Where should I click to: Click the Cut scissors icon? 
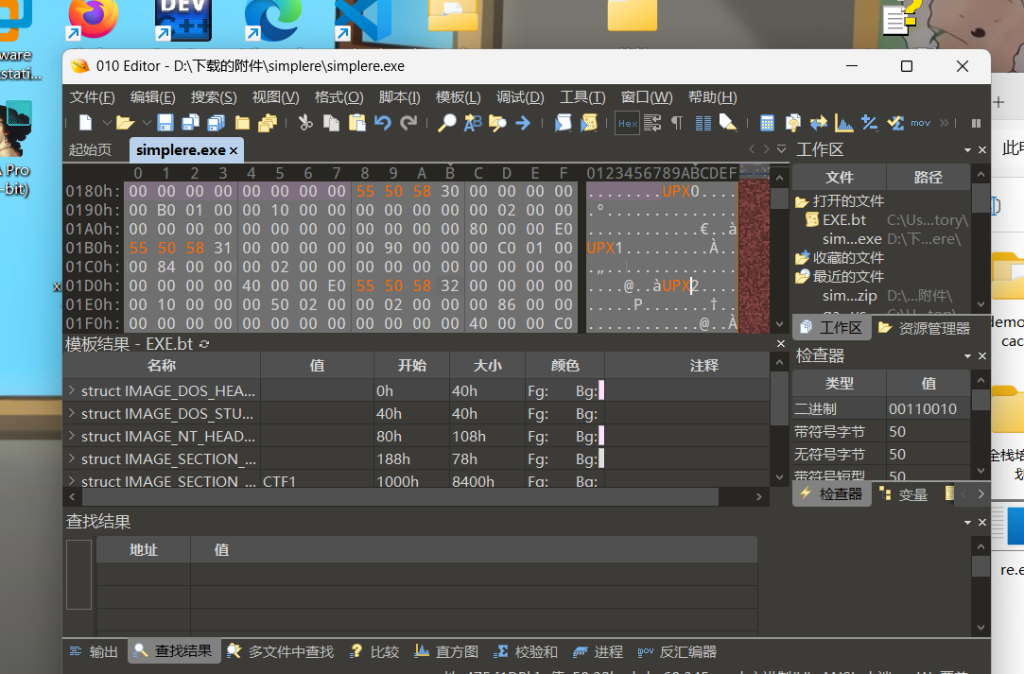305,123
